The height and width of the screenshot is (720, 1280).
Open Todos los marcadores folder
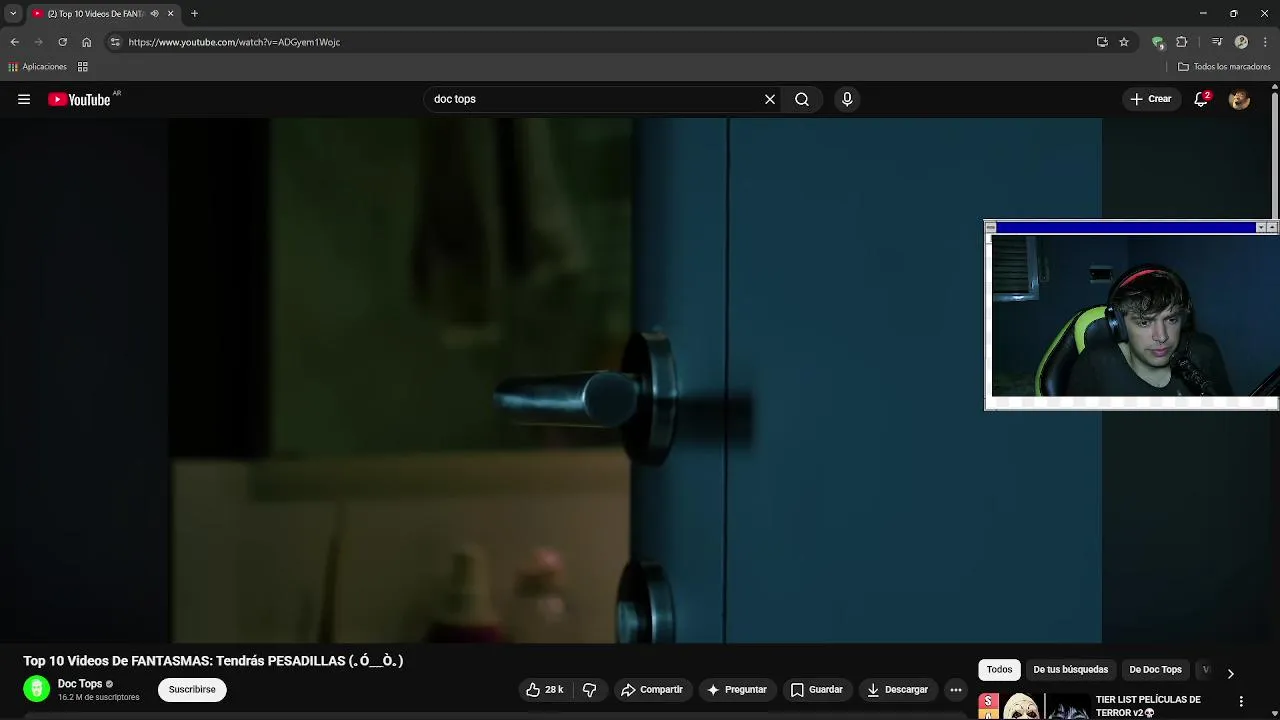click(1224, 67)
